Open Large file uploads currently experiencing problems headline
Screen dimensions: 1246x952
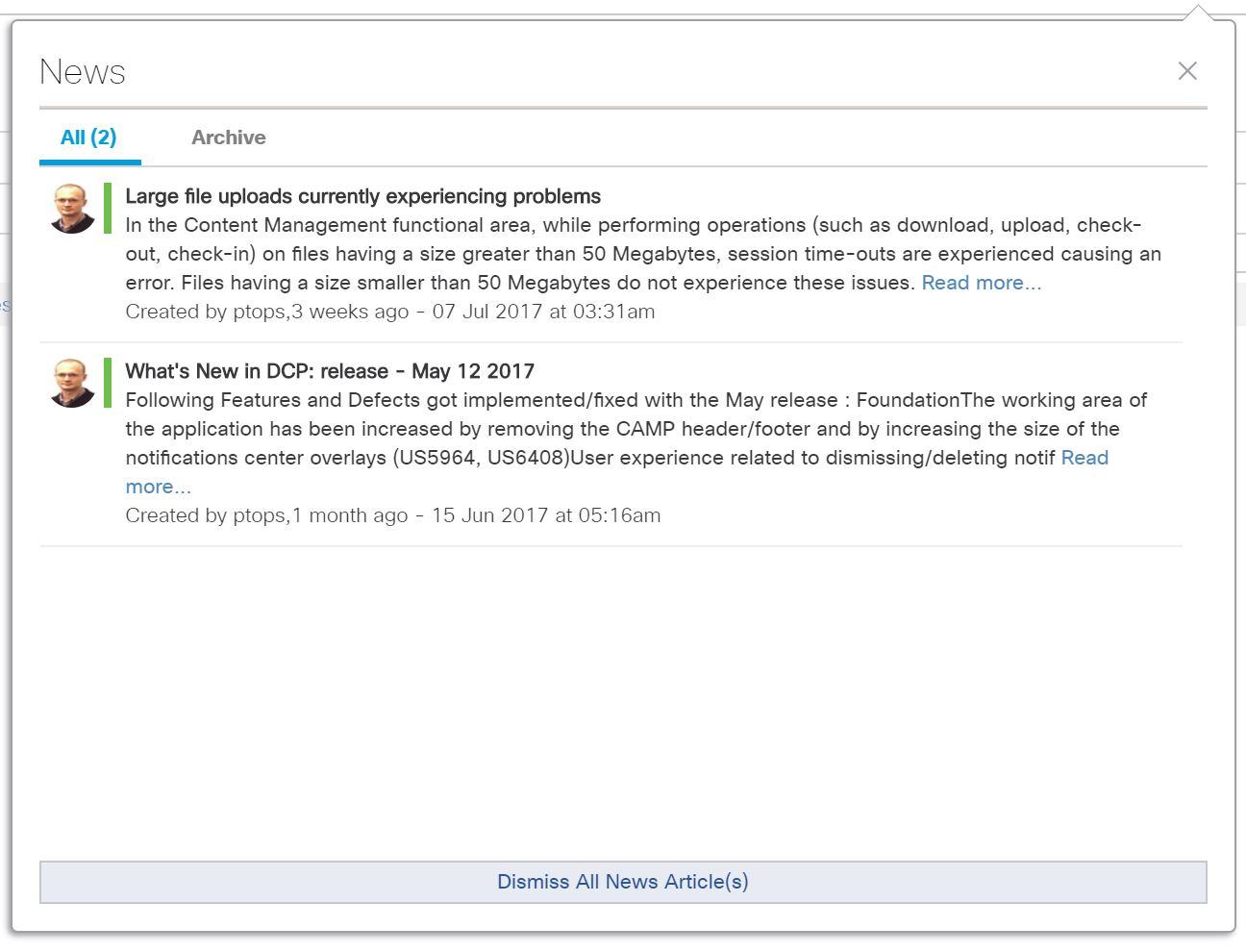pyautogui.click(x=362, y=196)
